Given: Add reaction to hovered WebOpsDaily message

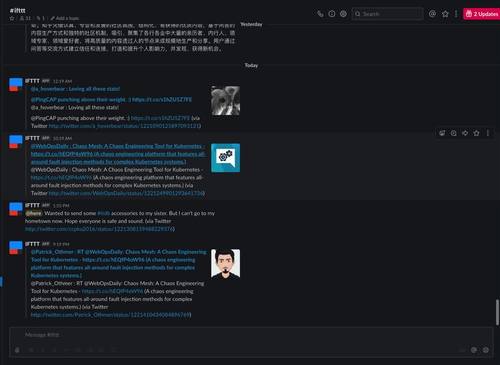Looking at the screenshot, I should [x=442, y=133].
